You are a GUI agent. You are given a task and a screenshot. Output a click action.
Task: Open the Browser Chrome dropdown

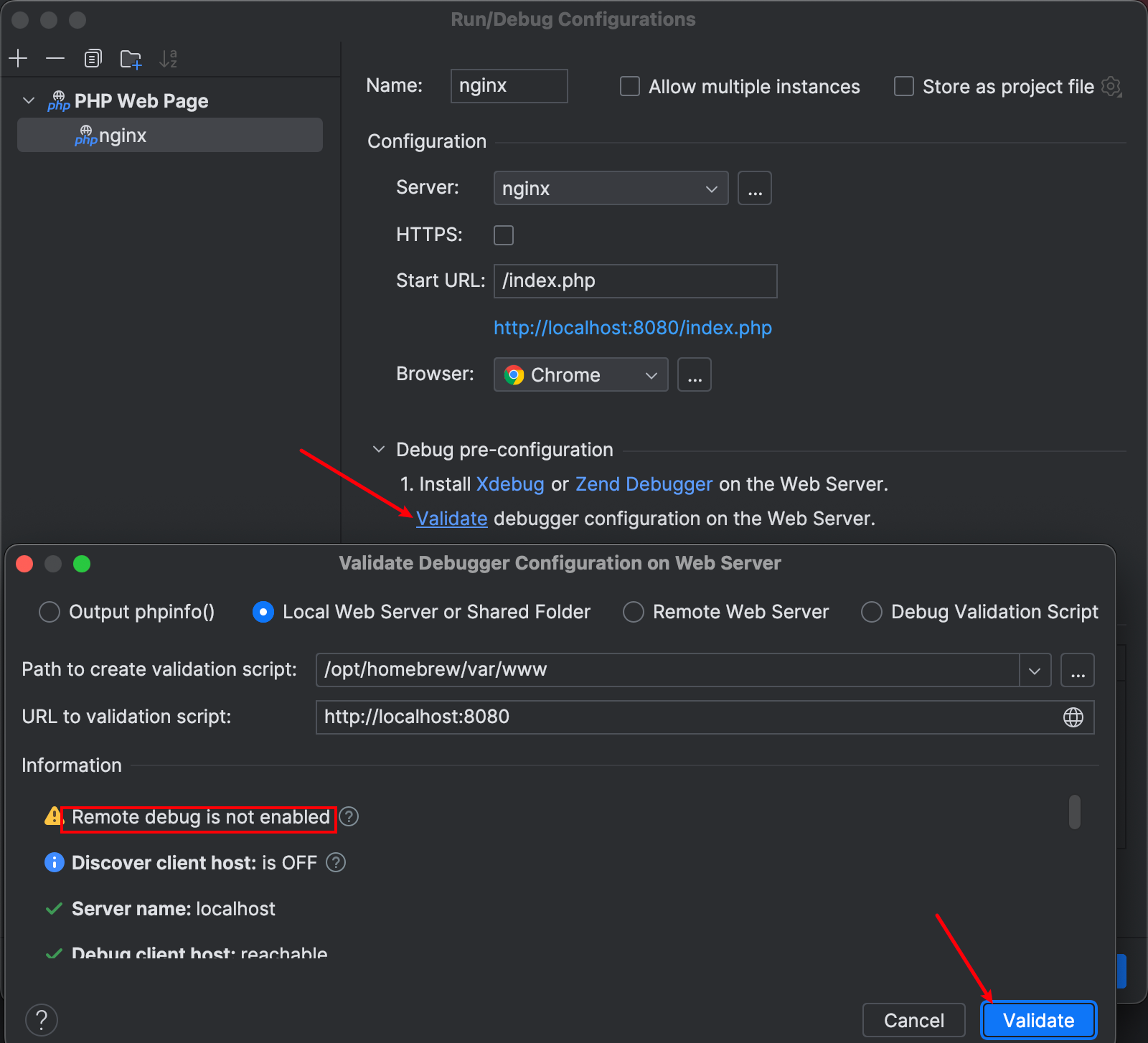coord(580,374)
